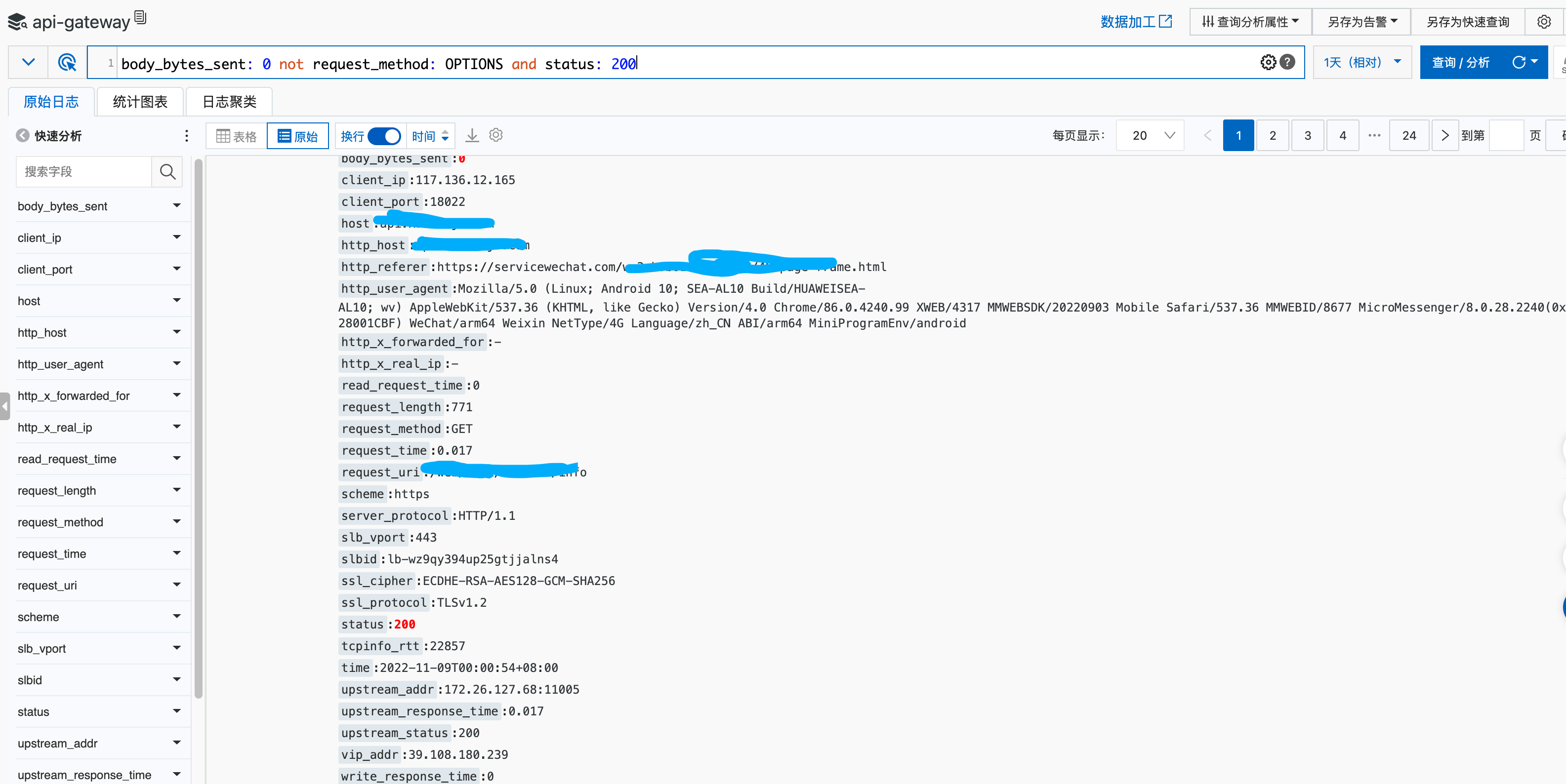The height and width of the screenshot is (784, 1566).
Task: Open the 1天（相对） time range dropdown
Action: tap(1362, 62)
